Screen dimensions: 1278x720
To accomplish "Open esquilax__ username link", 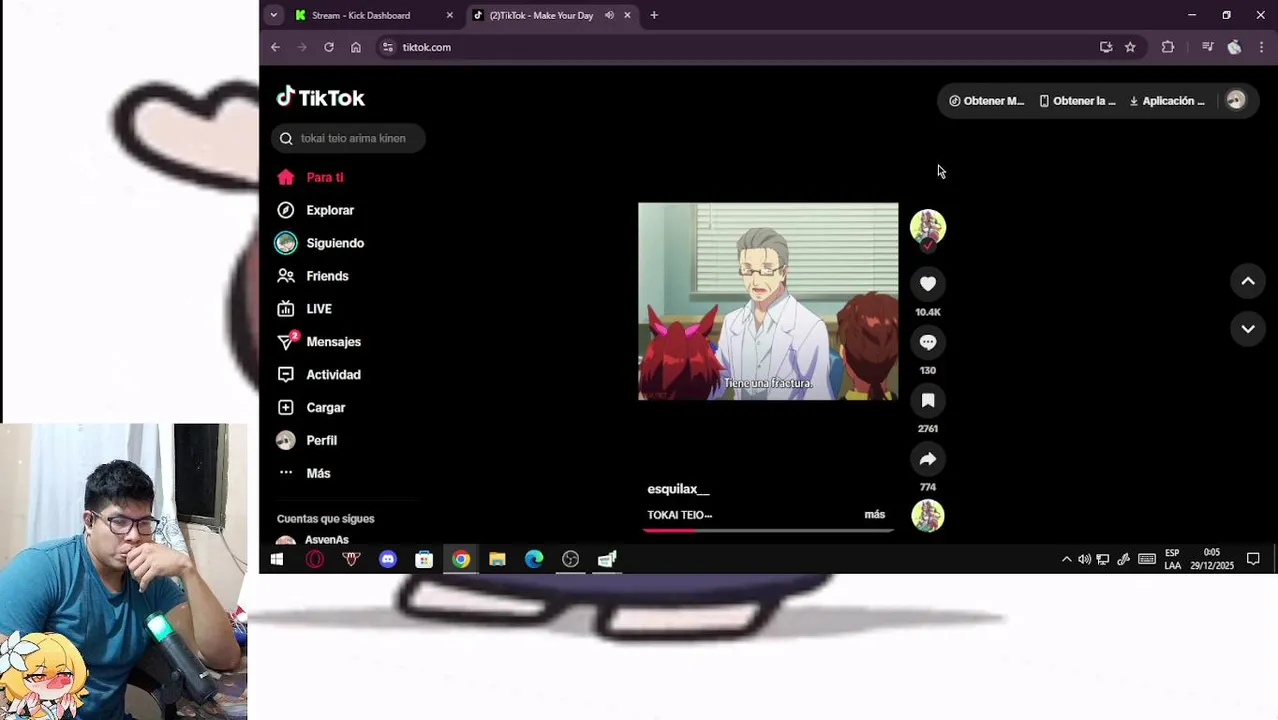I will point(678,489).
